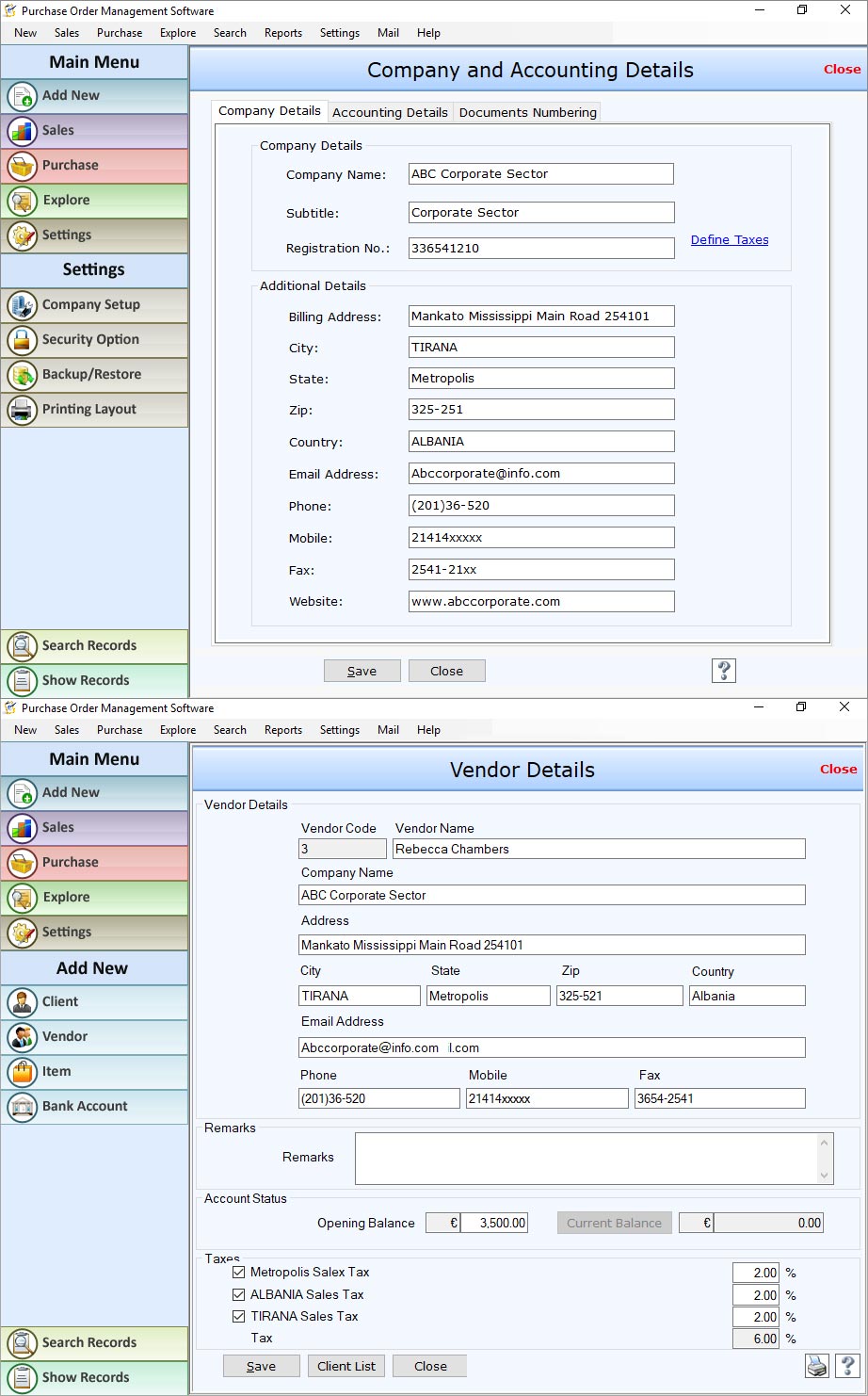868x1396 pixels.
Task: Click help question mark in Company Details window
Action: pos(724,670)
